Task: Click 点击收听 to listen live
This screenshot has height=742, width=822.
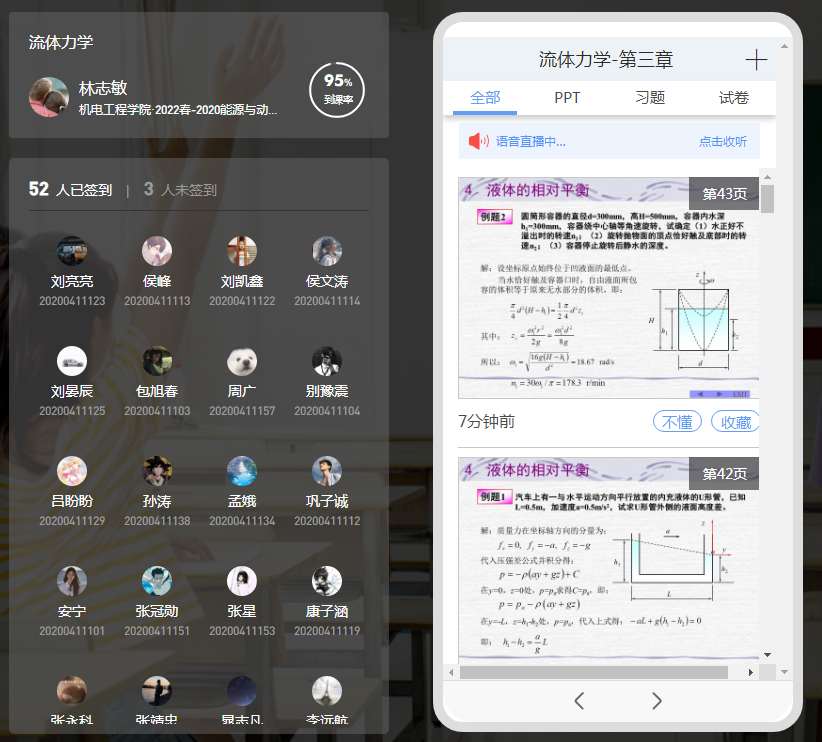Action: pos(722,142)
